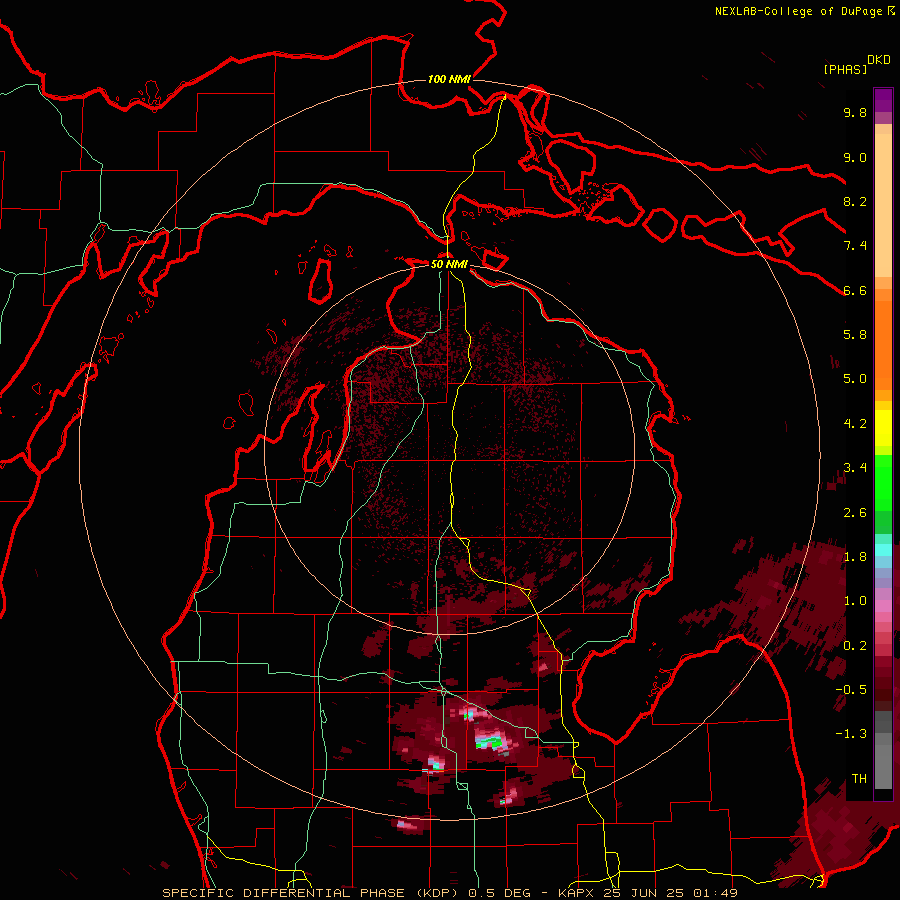Image resolution: width=900 pixels, height=900 pixels.
Task: Pick the purple segment at the top of the color bar
Action: [x=883, y=100]
